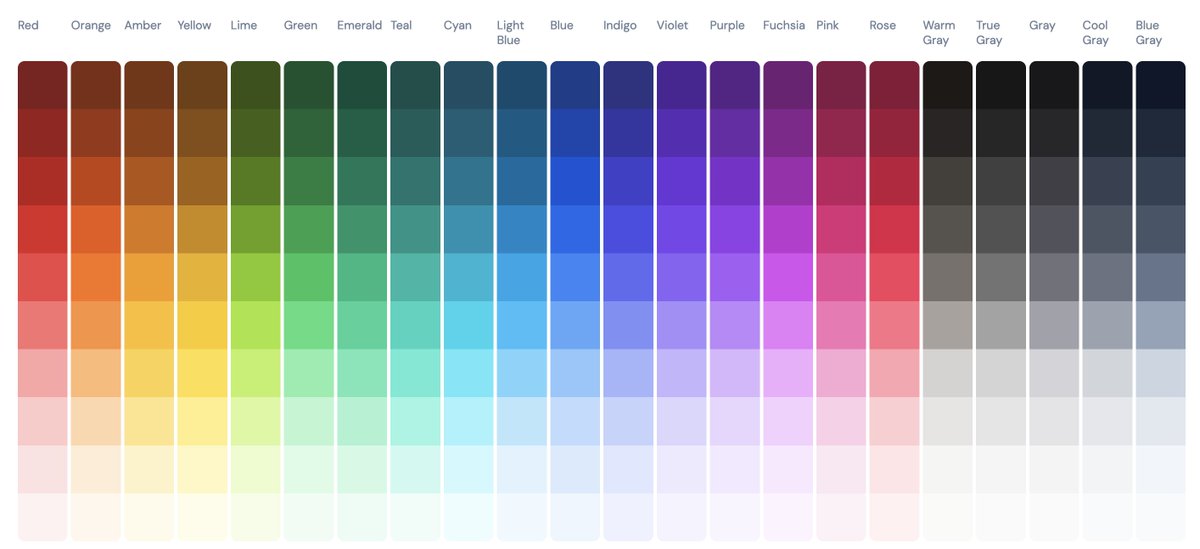Click the Light Blue column heading
The height and width of the screenshot is (549, 1200).
509,32
